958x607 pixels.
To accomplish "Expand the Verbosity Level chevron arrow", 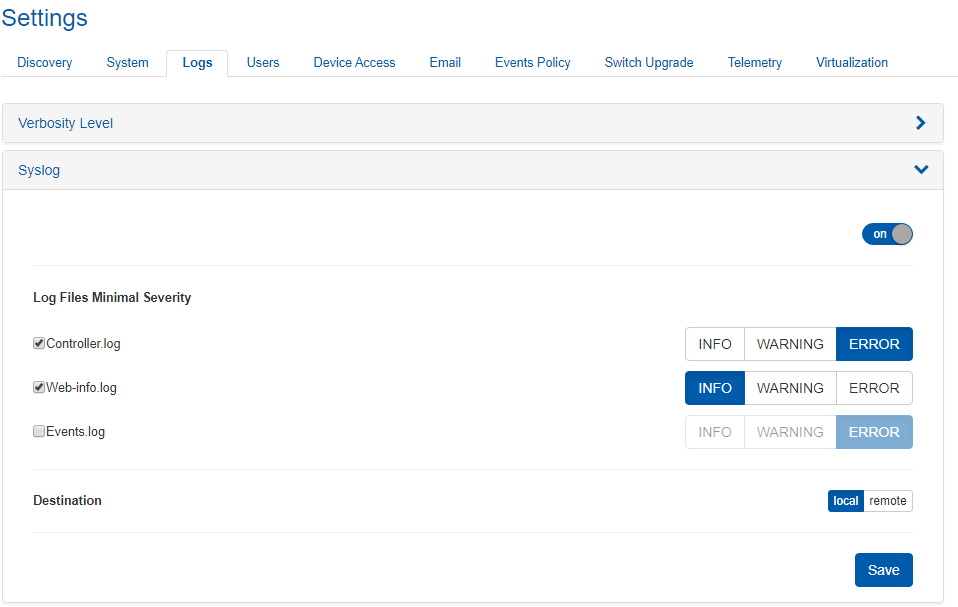I will coord(921,123).
